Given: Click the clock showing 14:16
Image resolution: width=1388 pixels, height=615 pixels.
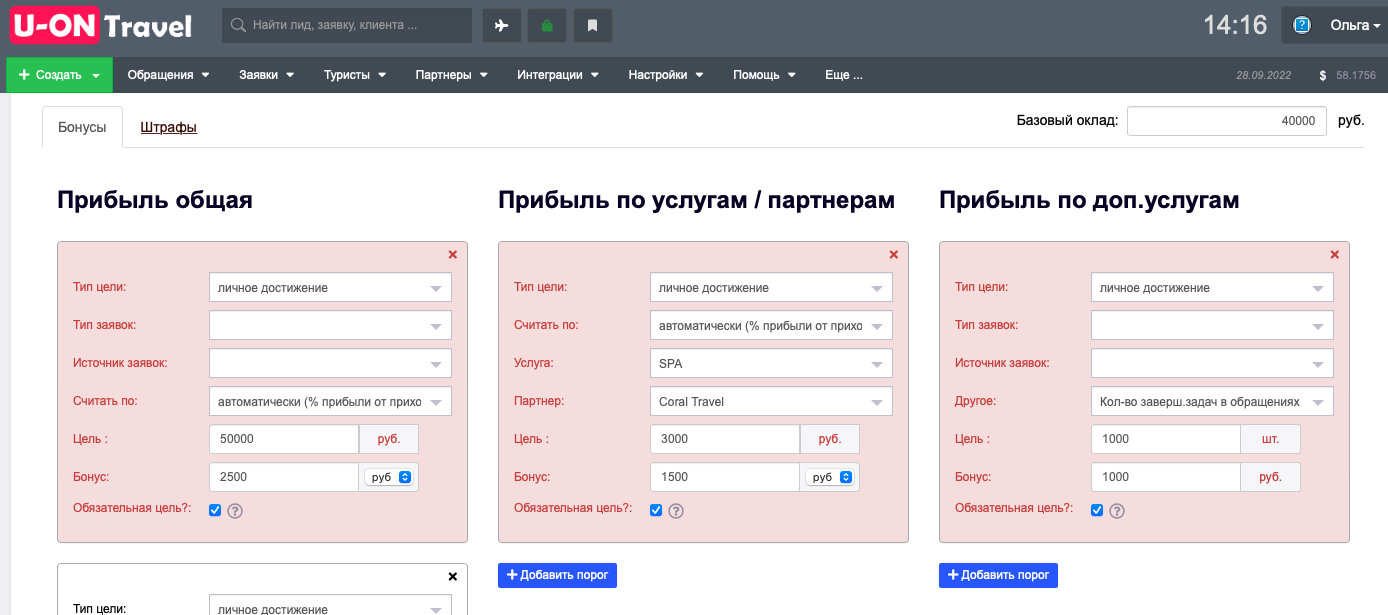Looking at the screenshot, I should pos(1235,25).
